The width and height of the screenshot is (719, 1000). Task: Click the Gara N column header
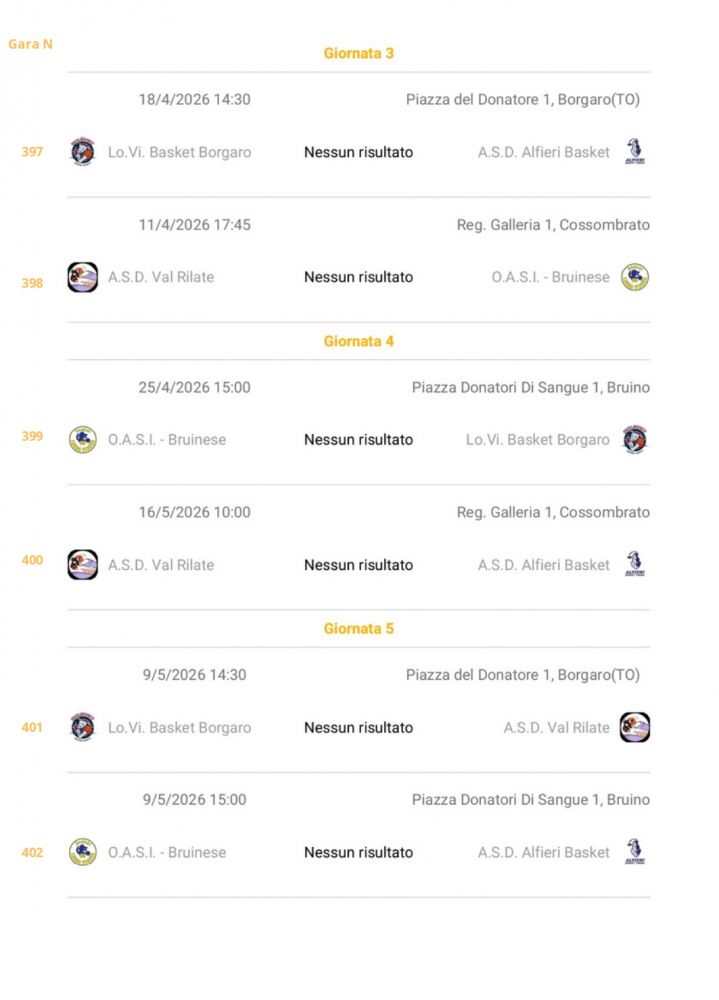coord(30,44)
